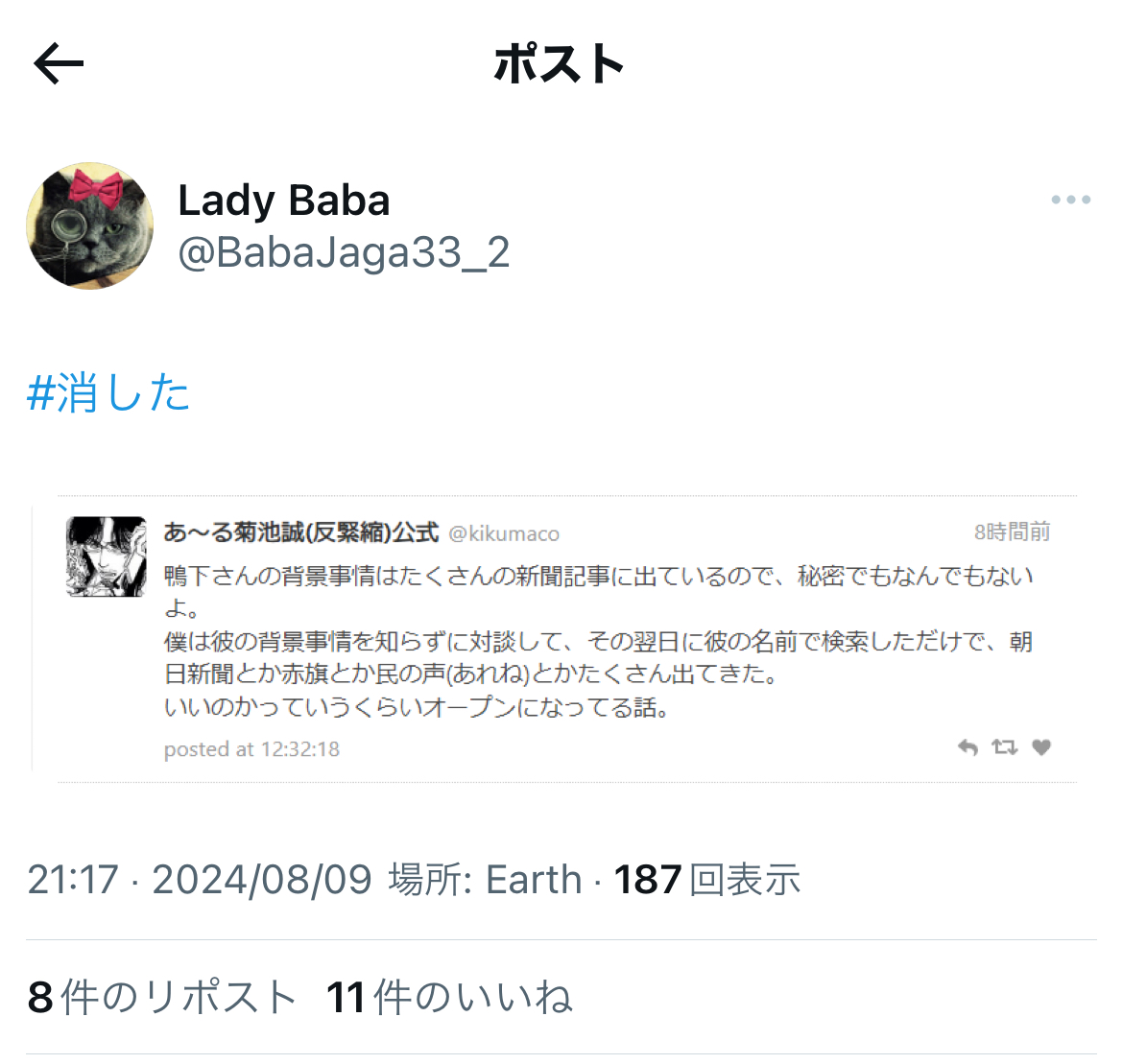The width and height of the screenshot is (1123, 1064).
Task: Click the manga-style avatar in embedded tweet
Action: [x=107, y=556]
